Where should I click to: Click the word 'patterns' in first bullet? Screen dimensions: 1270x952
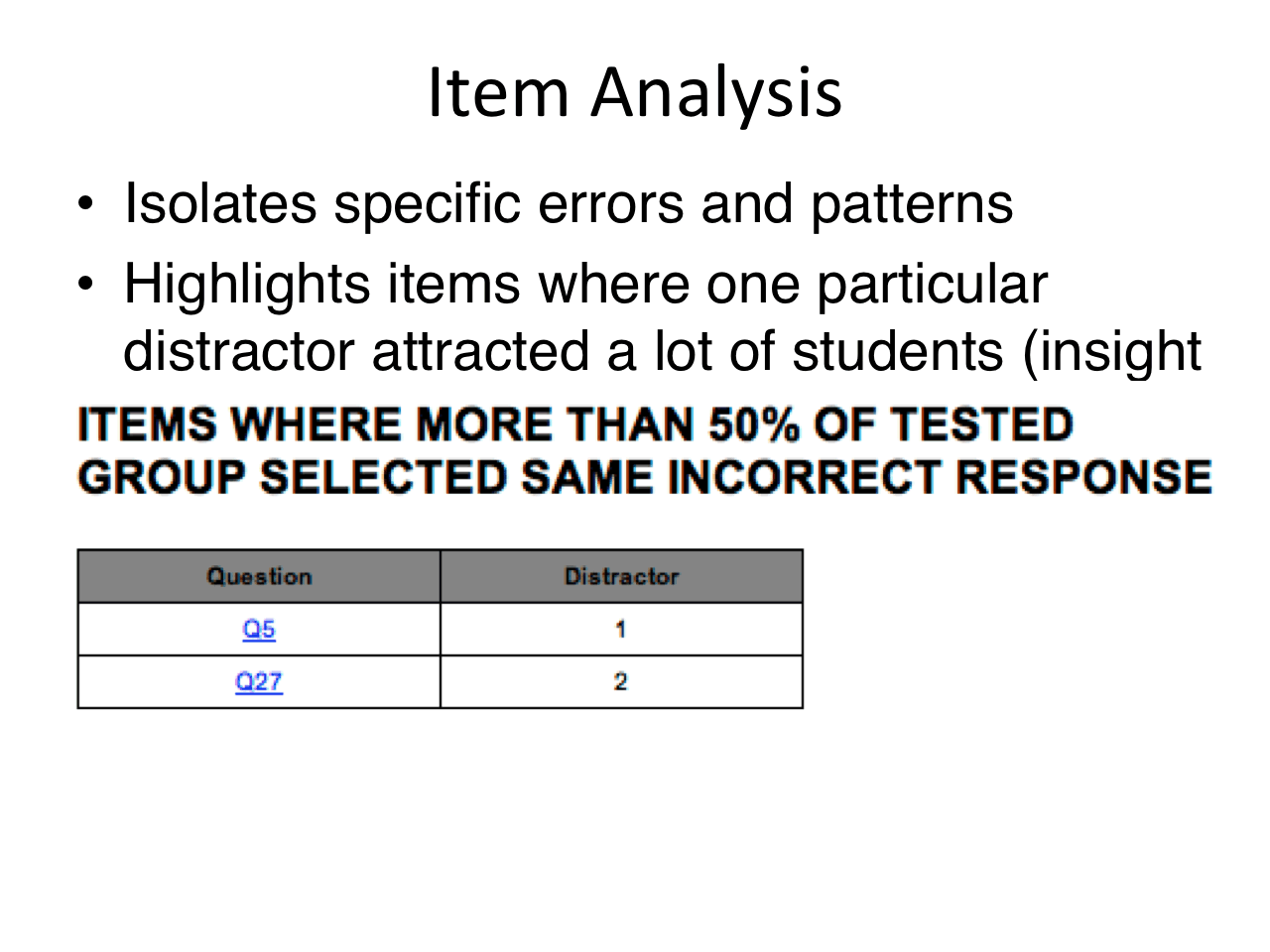(x=912, y=206)
